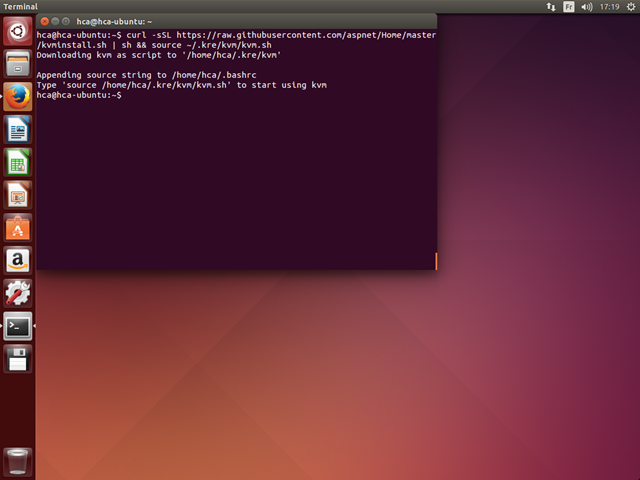Click the line starting 'Type 'source'
The height and width of the screenshot is (480, 640).
[x=182, y=85]
